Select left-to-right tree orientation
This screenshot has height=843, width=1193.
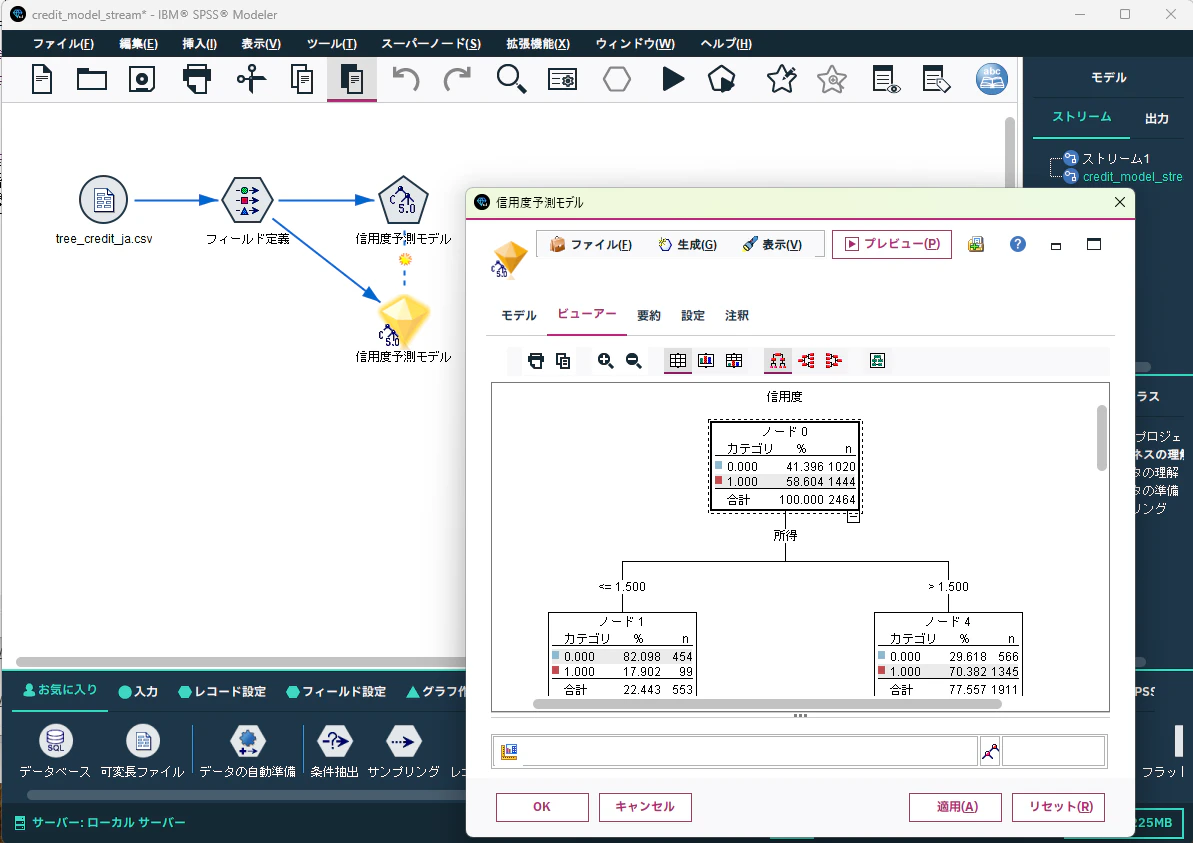806,361
